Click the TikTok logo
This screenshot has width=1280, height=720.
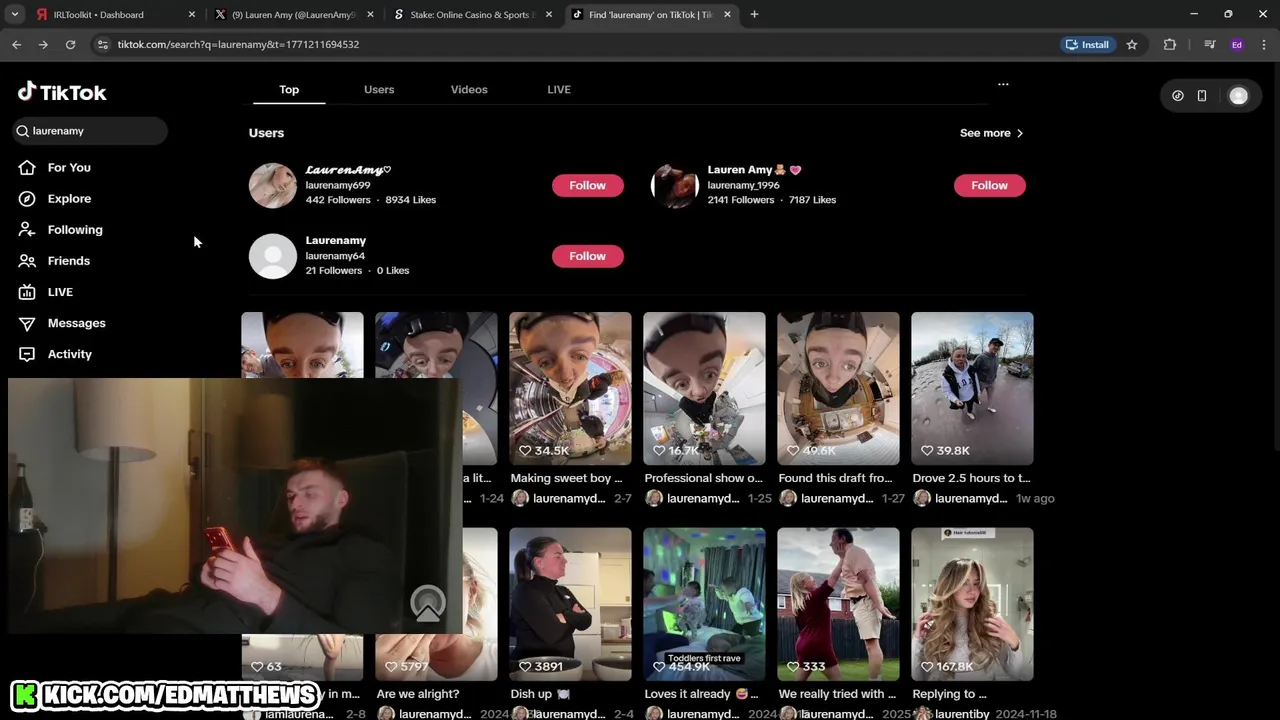point(62,92)
